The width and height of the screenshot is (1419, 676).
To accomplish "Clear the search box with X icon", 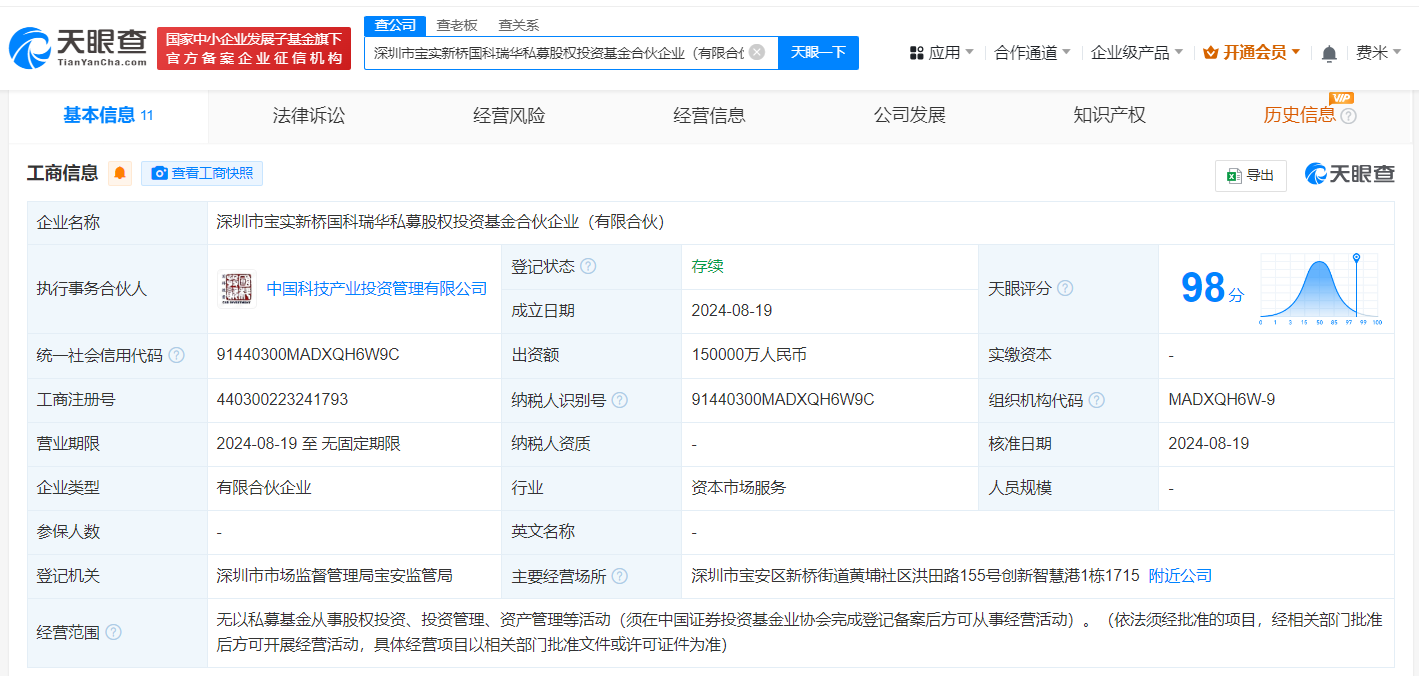I will (x=757, y=52).
